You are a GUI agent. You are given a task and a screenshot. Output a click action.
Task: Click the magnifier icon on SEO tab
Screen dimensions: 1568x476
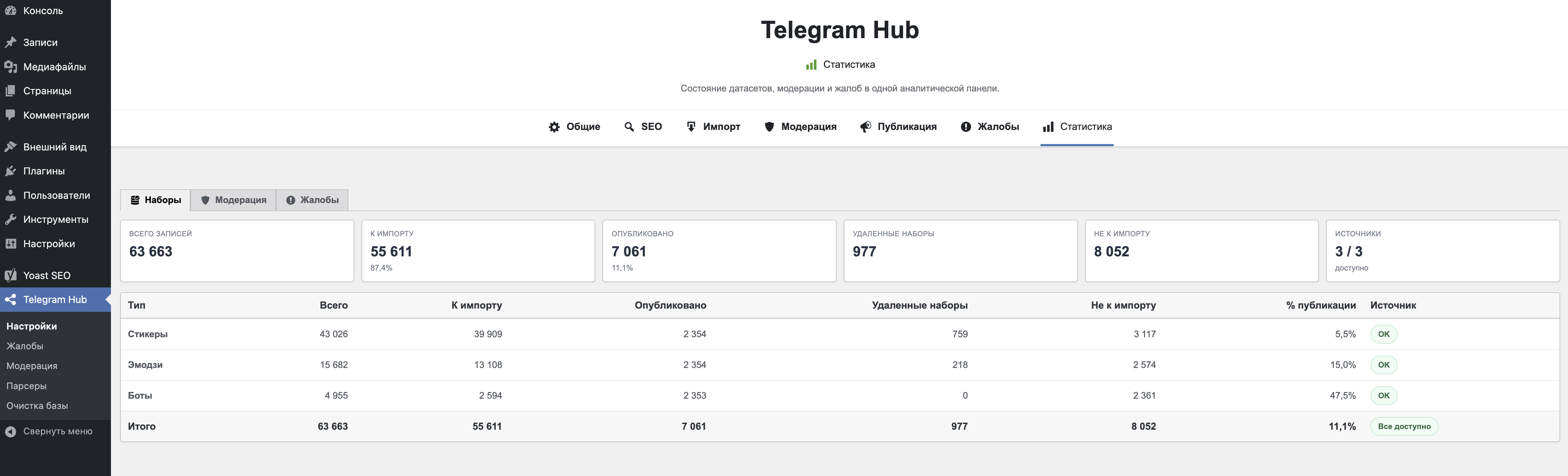629,127
